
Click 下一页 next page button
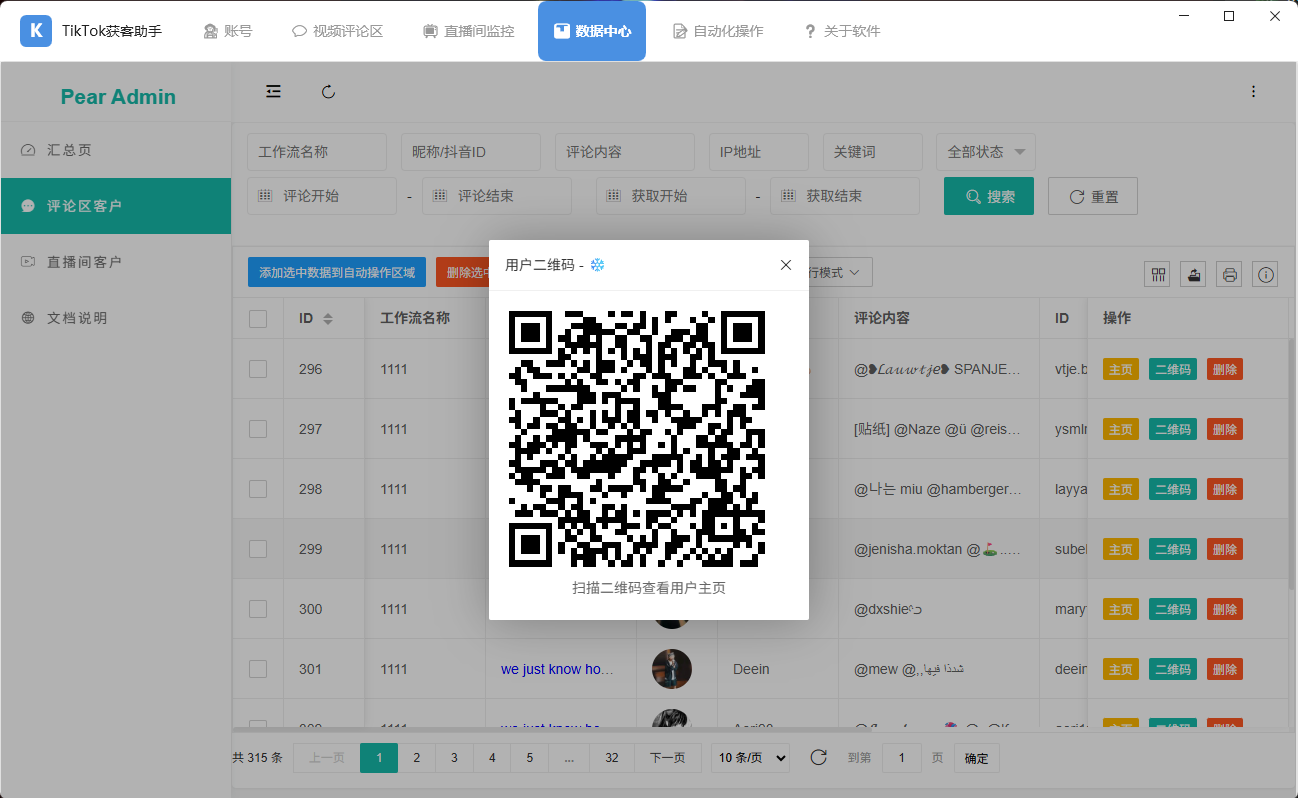[x=668, y=758]
